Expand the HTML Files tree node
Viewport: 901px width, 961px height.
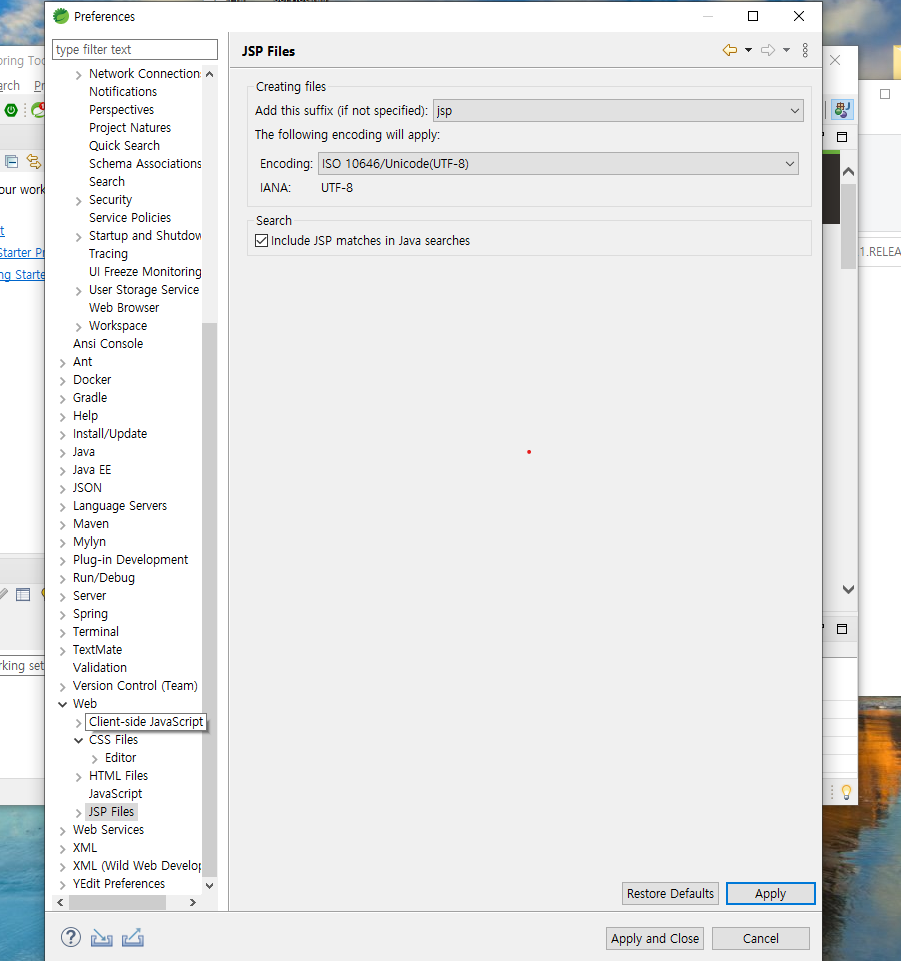78,777
